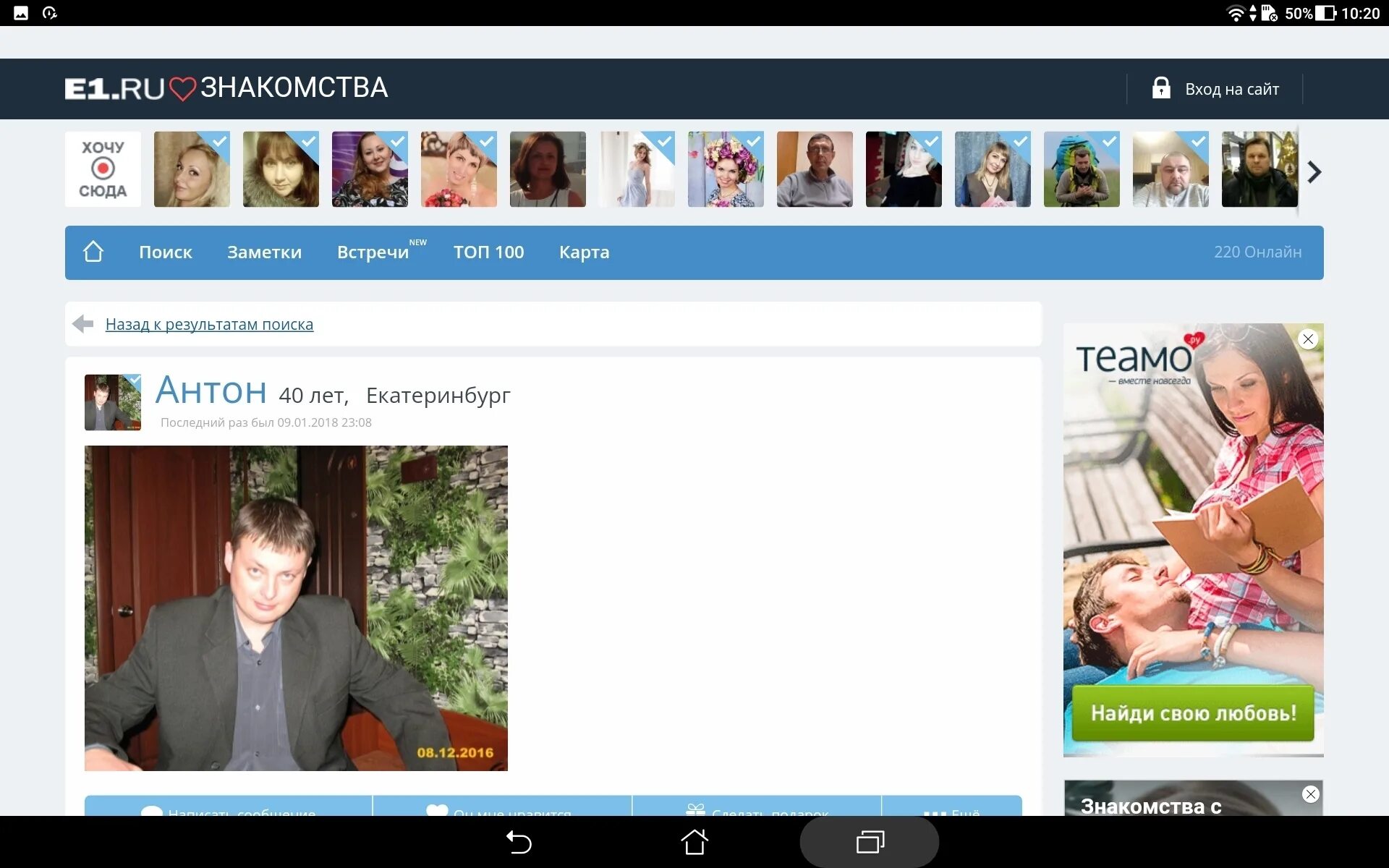The height and width of the screenshot is (868, 1389).
Task: Click Назад к результатам поиска link
Action: coord(210,323)
